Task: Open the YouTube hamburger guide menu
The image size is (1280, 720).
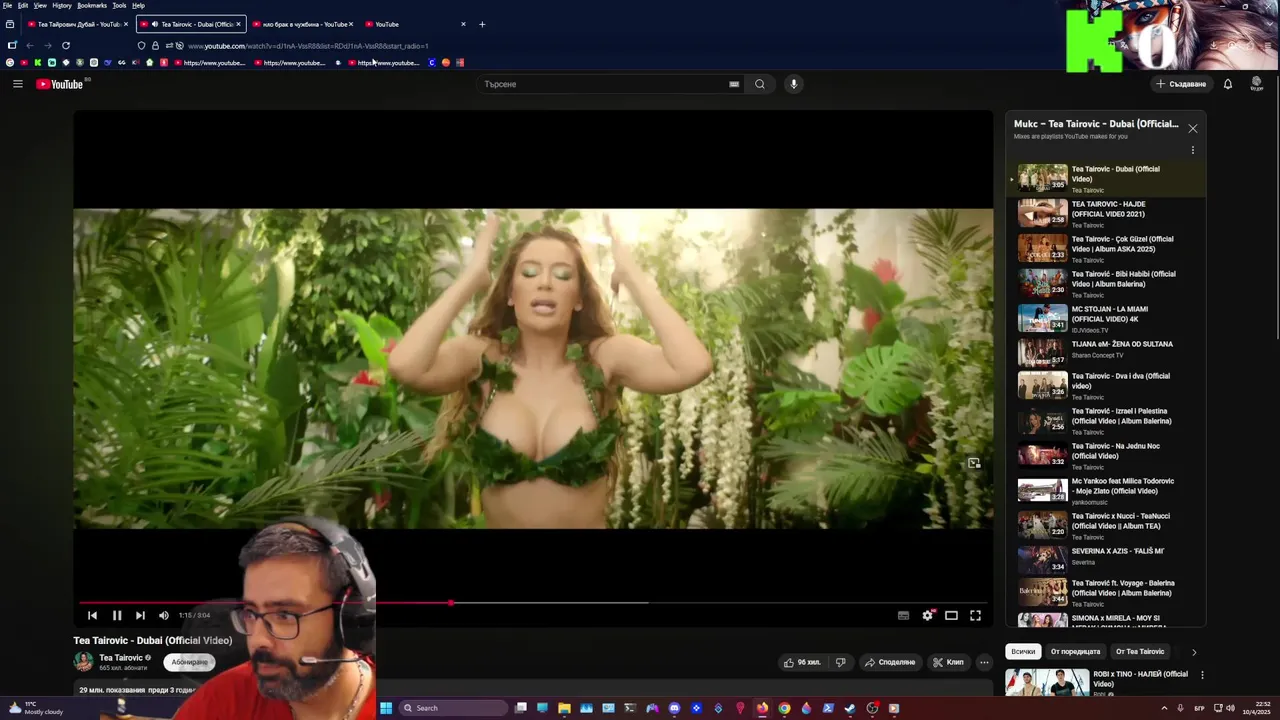Action: [x=17, y=84]
